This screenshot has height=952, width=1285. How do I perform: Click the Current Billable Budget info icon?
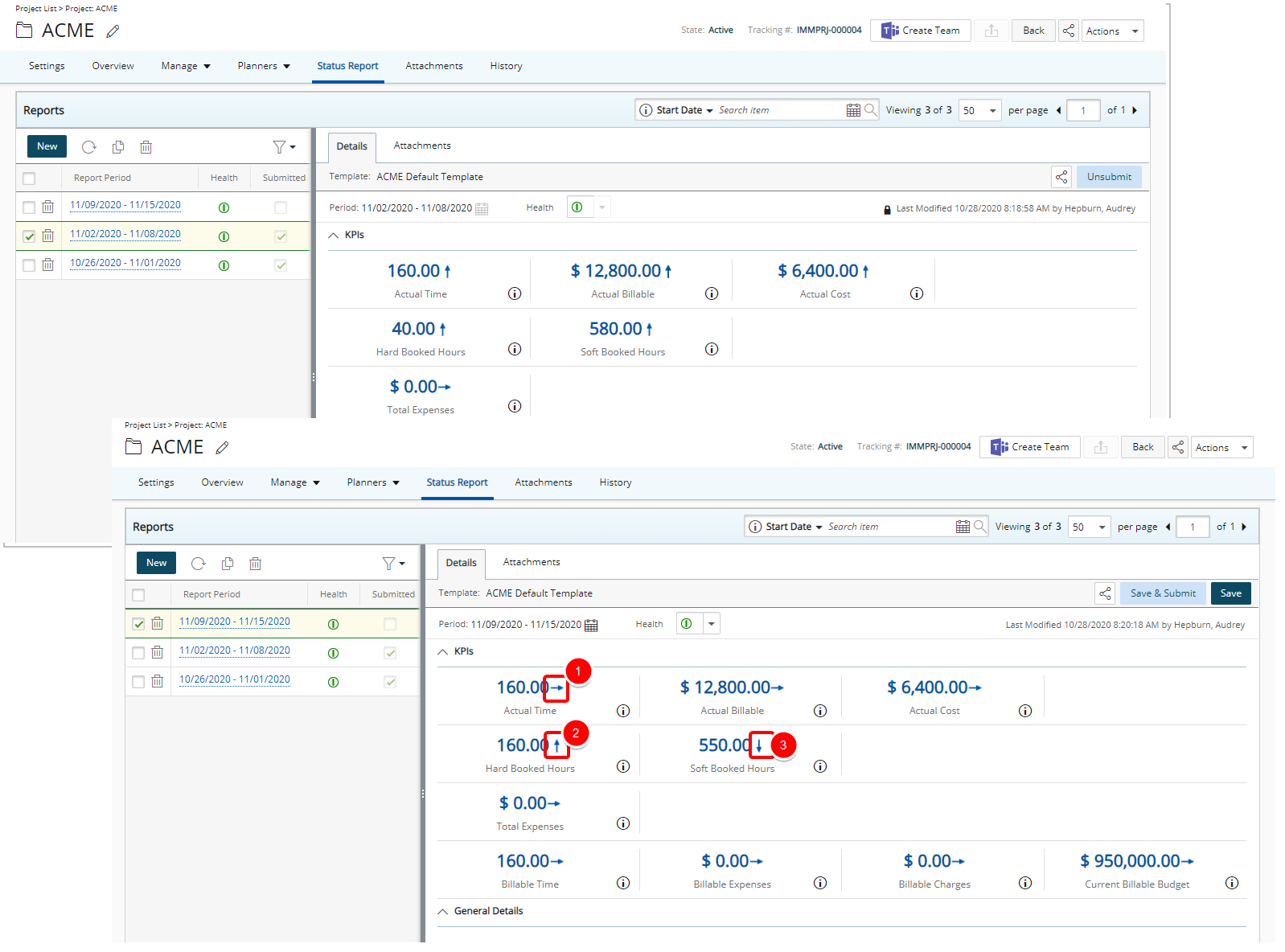pos(1232,883)
